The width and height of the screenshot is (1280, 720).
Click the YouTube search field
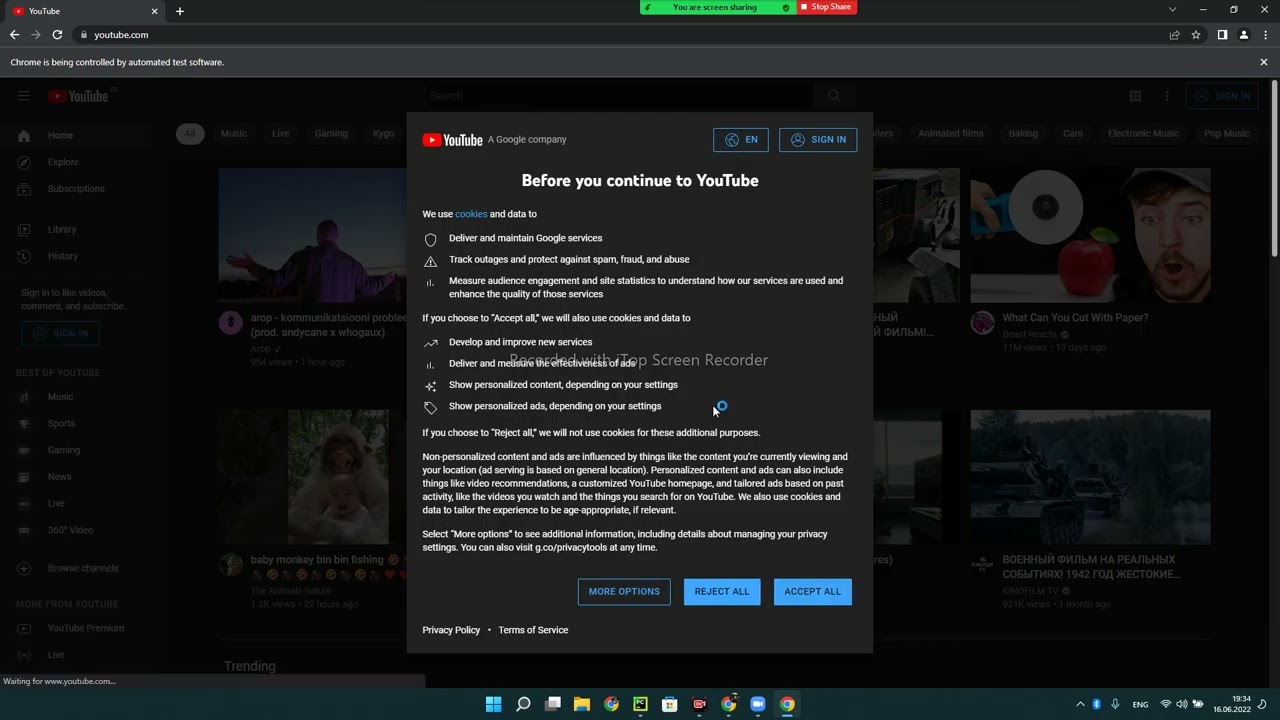[617, 96]
